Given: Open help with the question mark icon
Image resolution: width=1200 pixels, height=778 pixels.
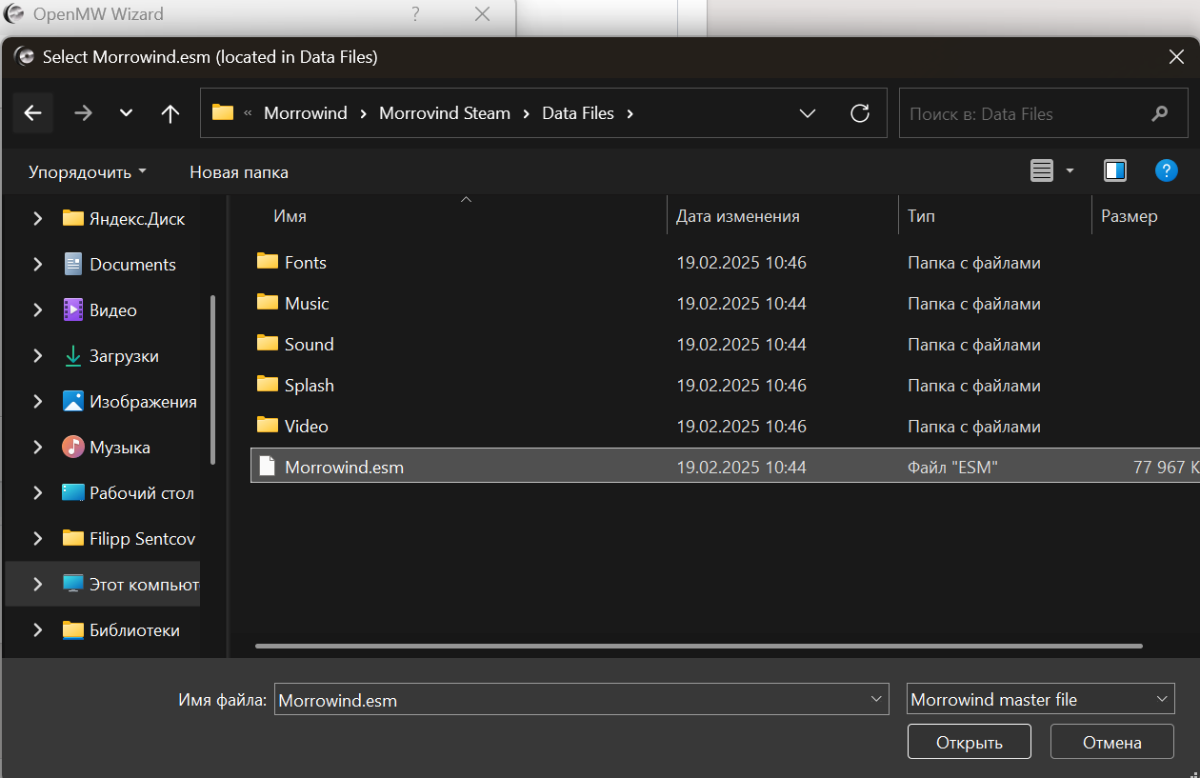Looking at the screenshot, I should [x=1166, y=171].
